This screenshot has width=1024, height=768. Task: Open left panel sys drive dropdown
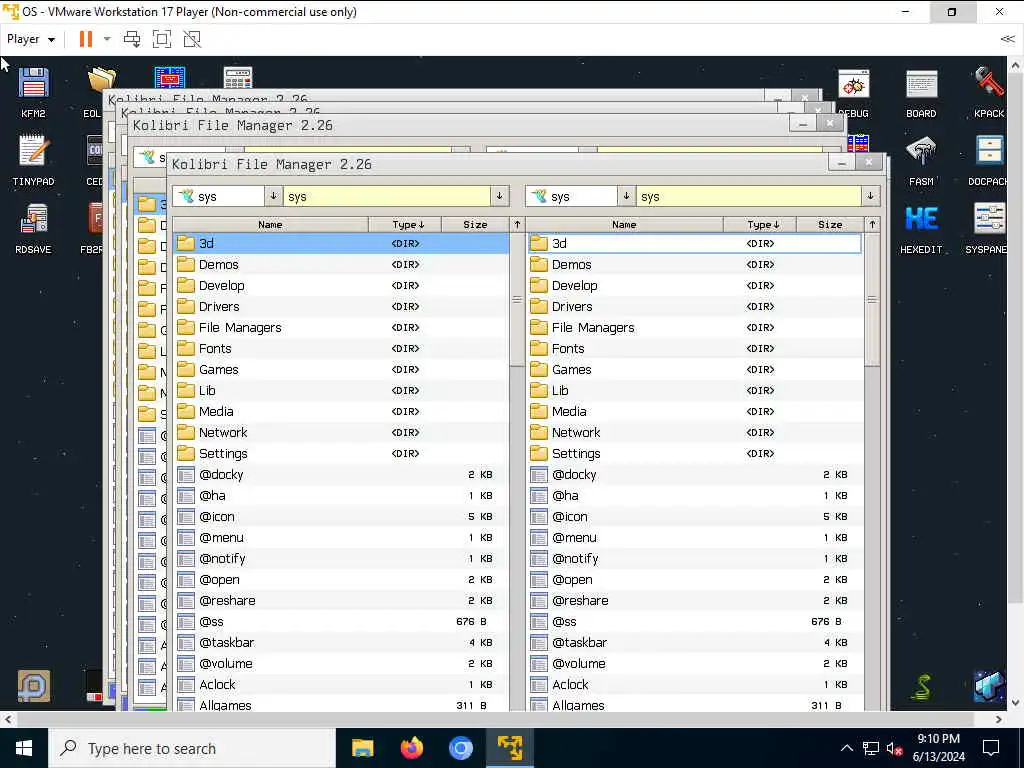(x=273, y=196)
